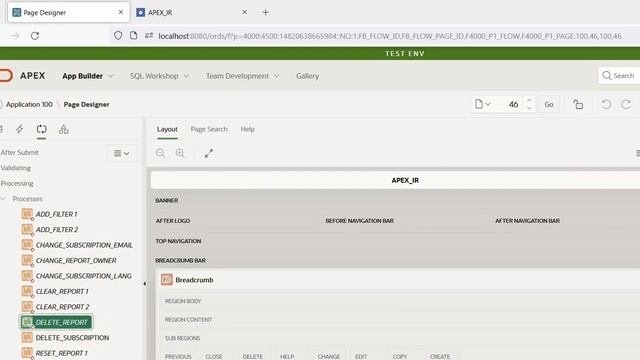Click the REGION BODY slot label
This screenshot has width=640, height=360.
click(183, 301)
